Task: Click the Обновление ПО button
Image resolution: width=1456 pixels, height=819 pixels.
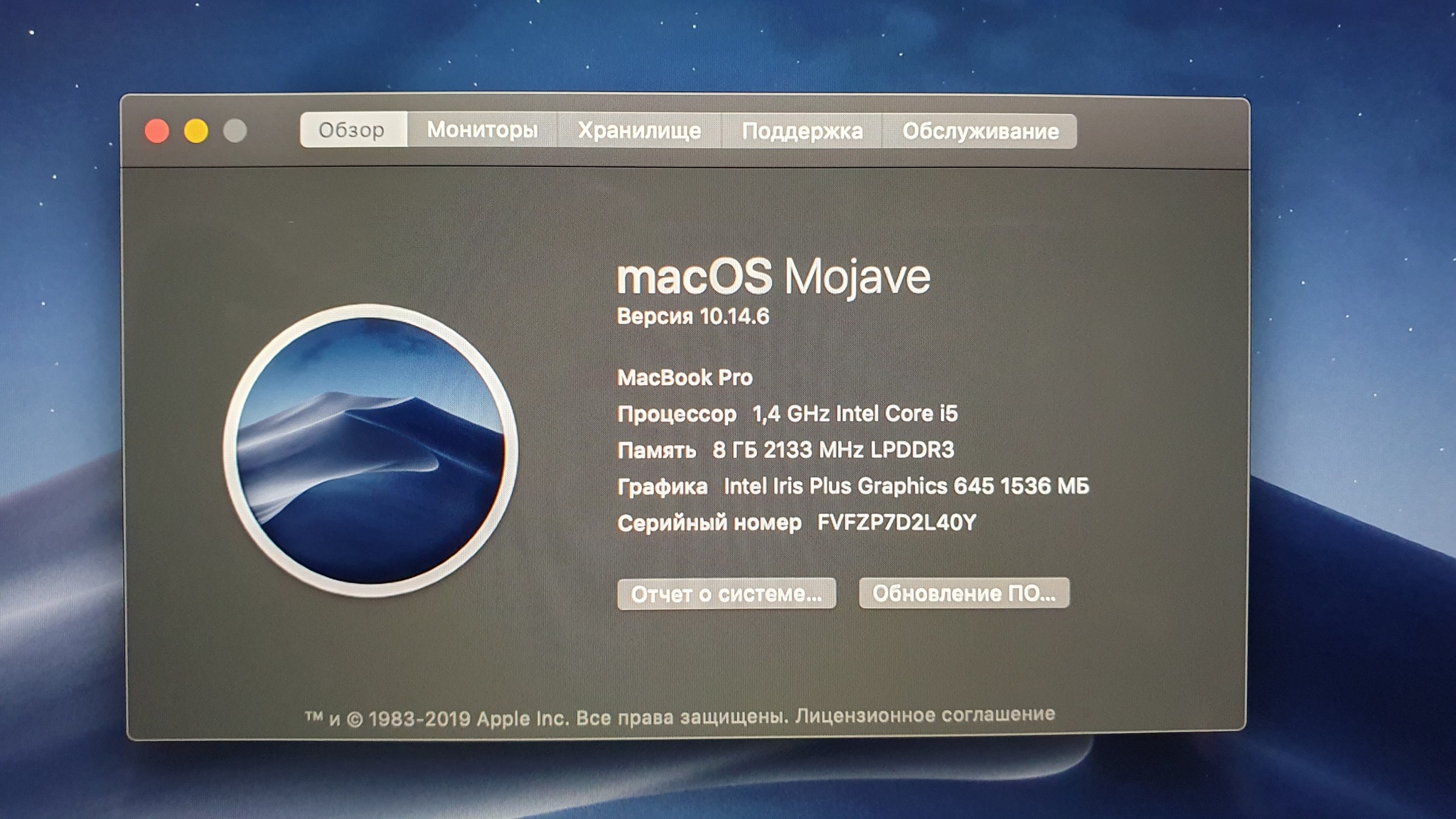Action: point(963,593)
